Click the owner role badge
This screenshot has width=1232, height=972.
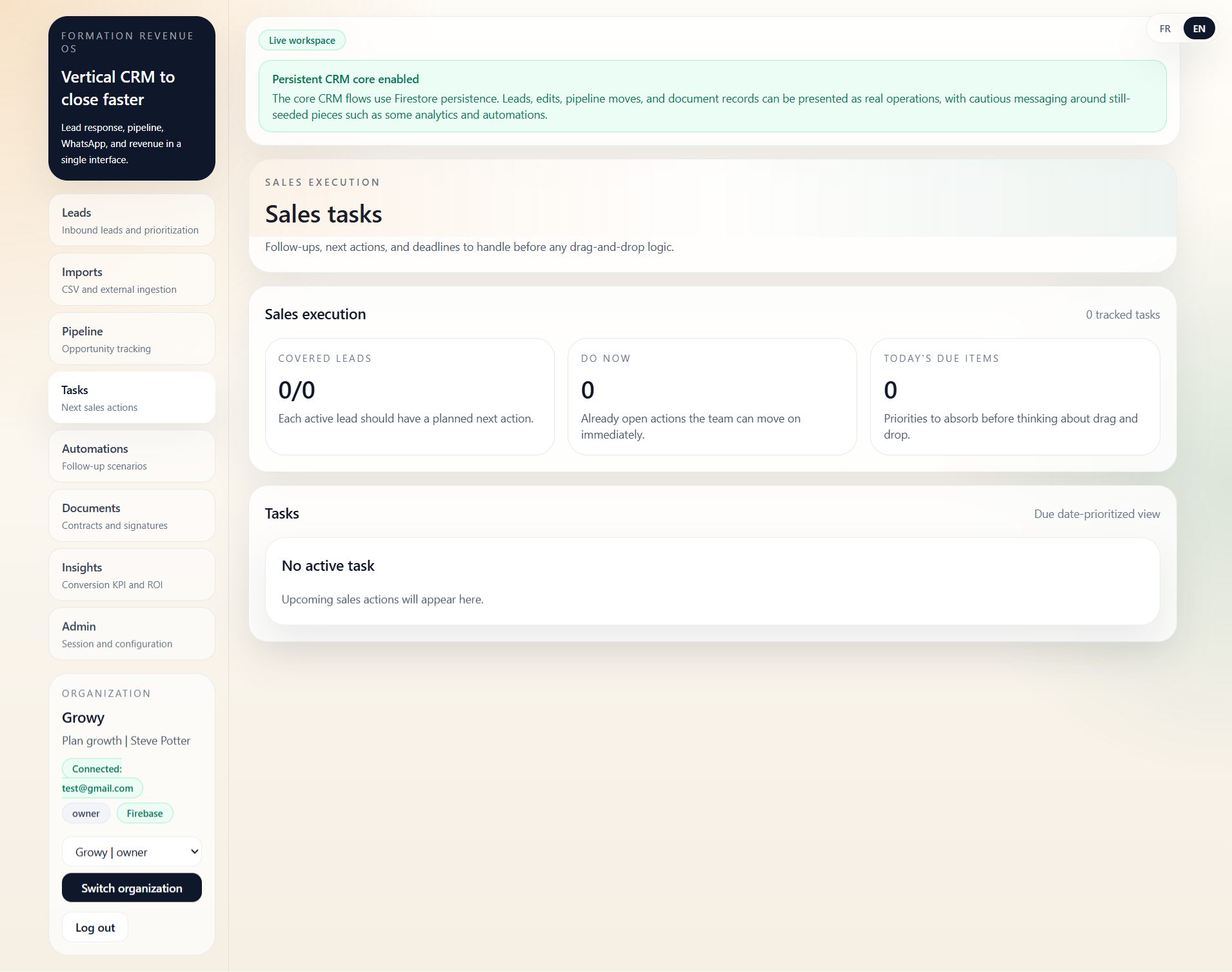pyautogui.click(x=86, y=813)
